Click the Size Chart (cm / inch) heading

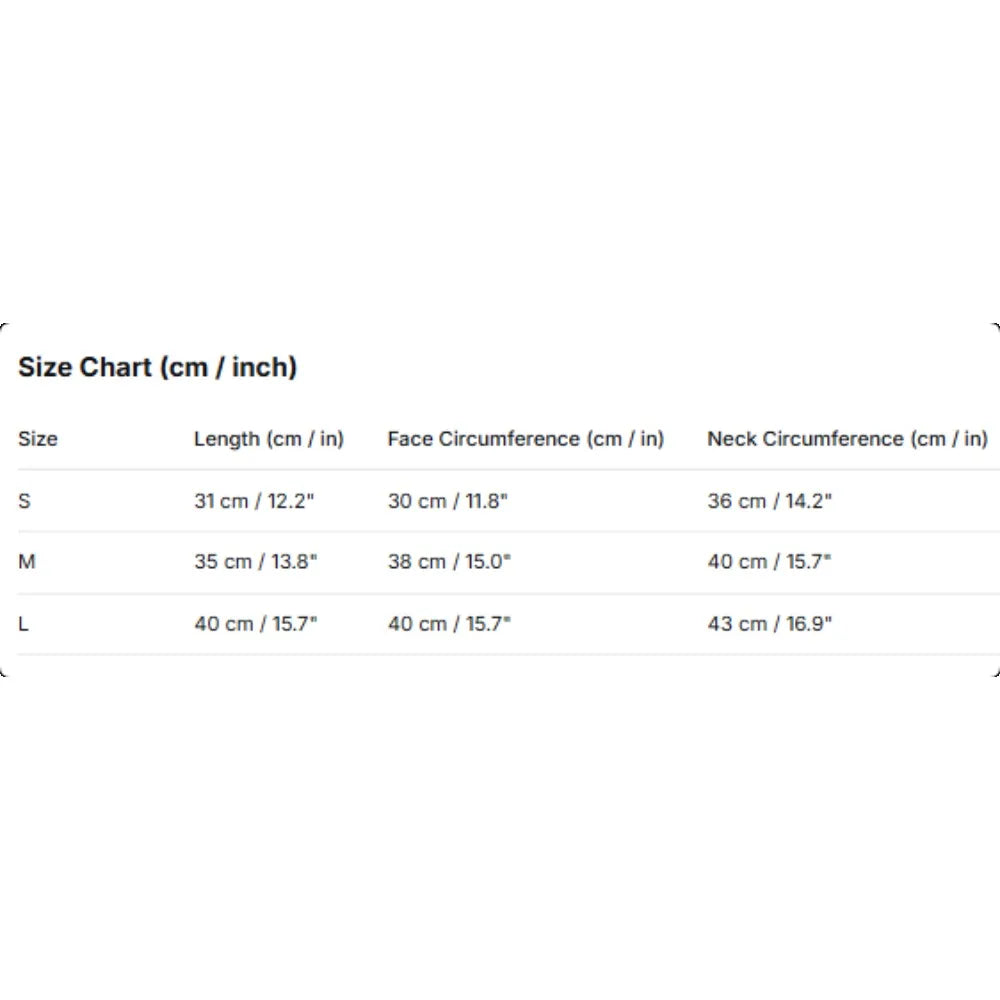point(158,367)
